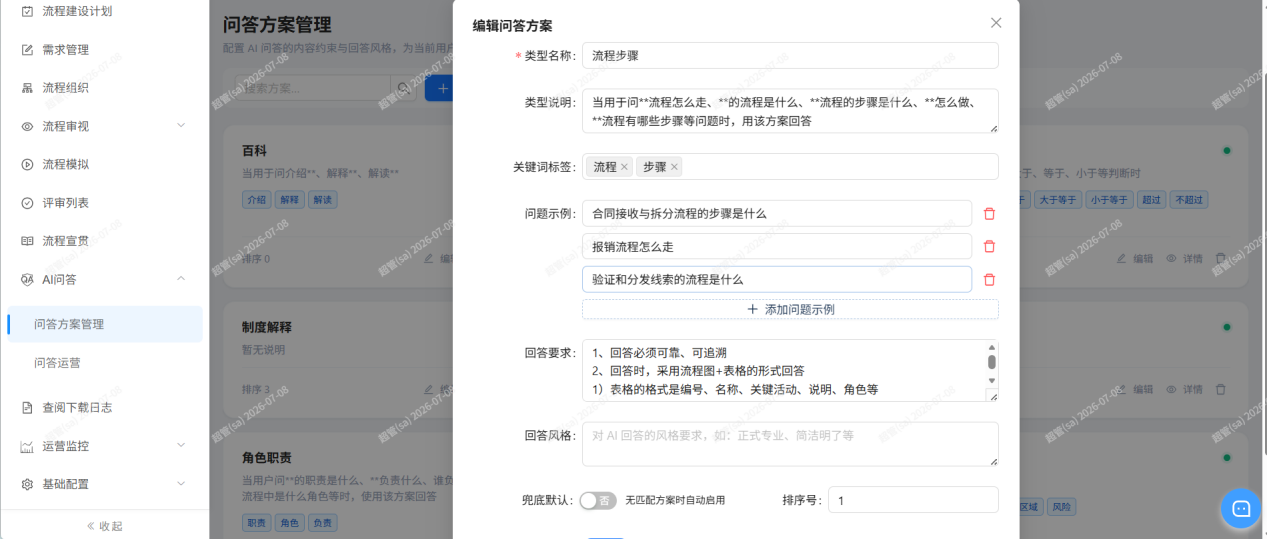Image resolution: width=1267 pixels, height=539 pixels.
Task: Click the 解释 tag on 百科 card
Action: [289, 200]
